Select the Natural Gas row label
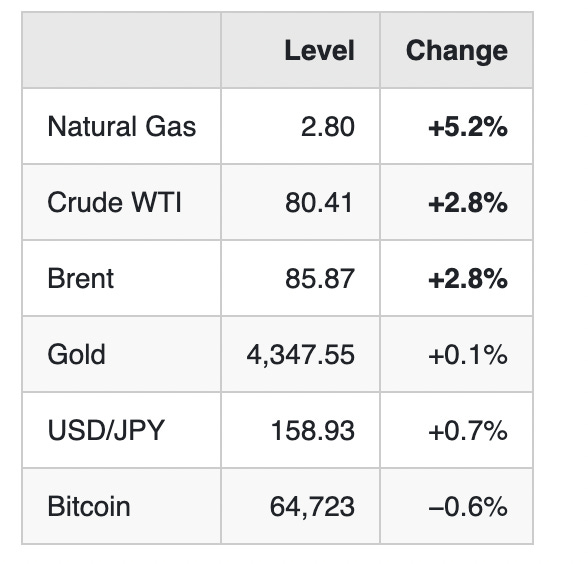This screenshot has width=588, height=564. pyautogui.click(x=122, y=126)
